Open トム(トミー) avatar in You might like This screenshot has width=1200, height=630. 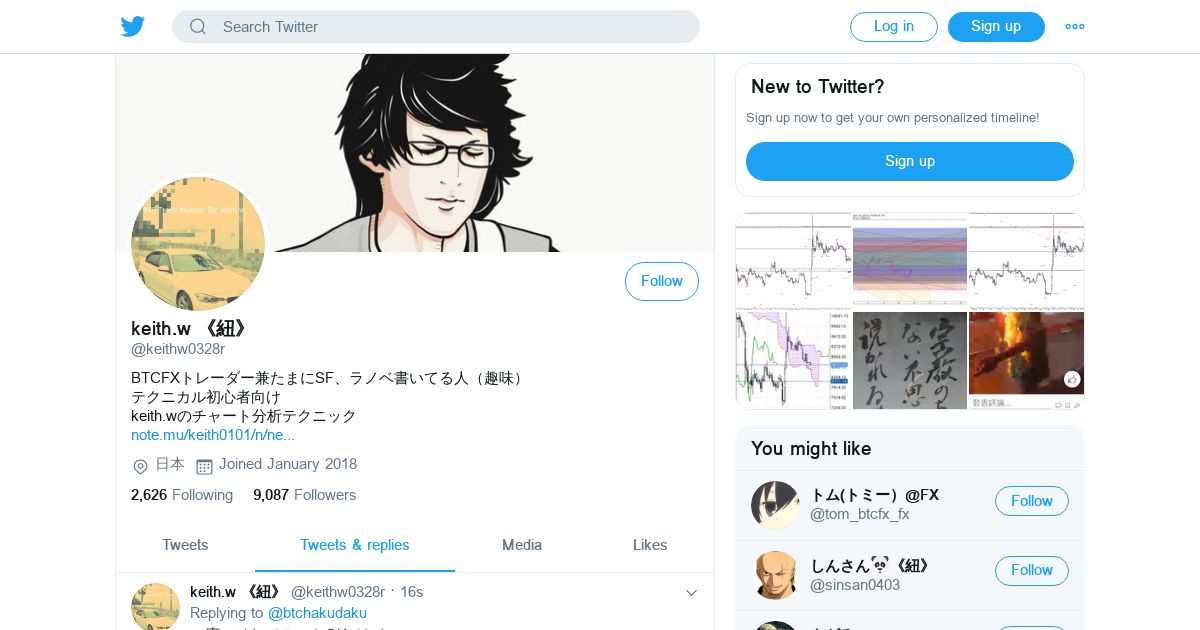point(775,505)
